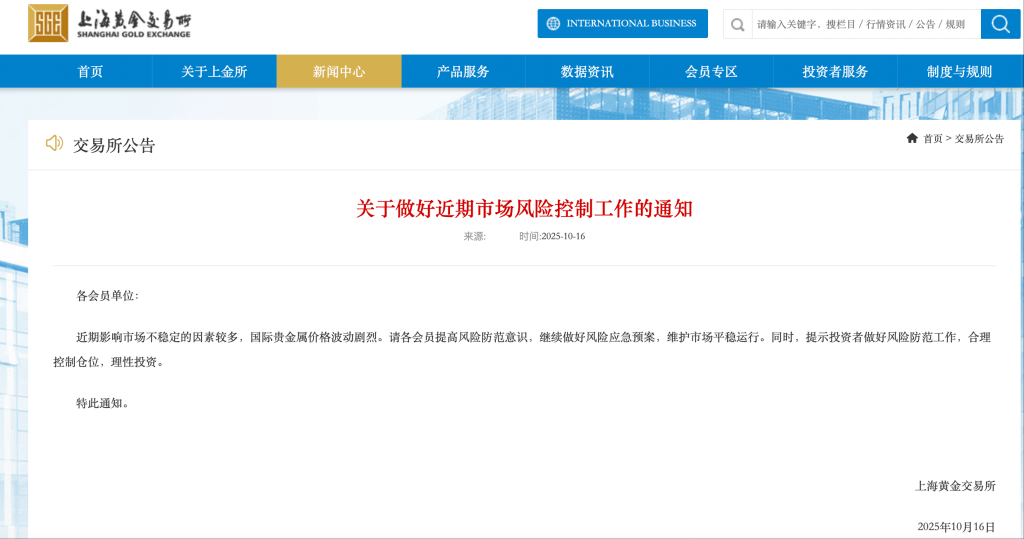The width and height of the screenshot is (1024, 539).
Task: Click the gray magnifier icon in search box
Action: 738,24
